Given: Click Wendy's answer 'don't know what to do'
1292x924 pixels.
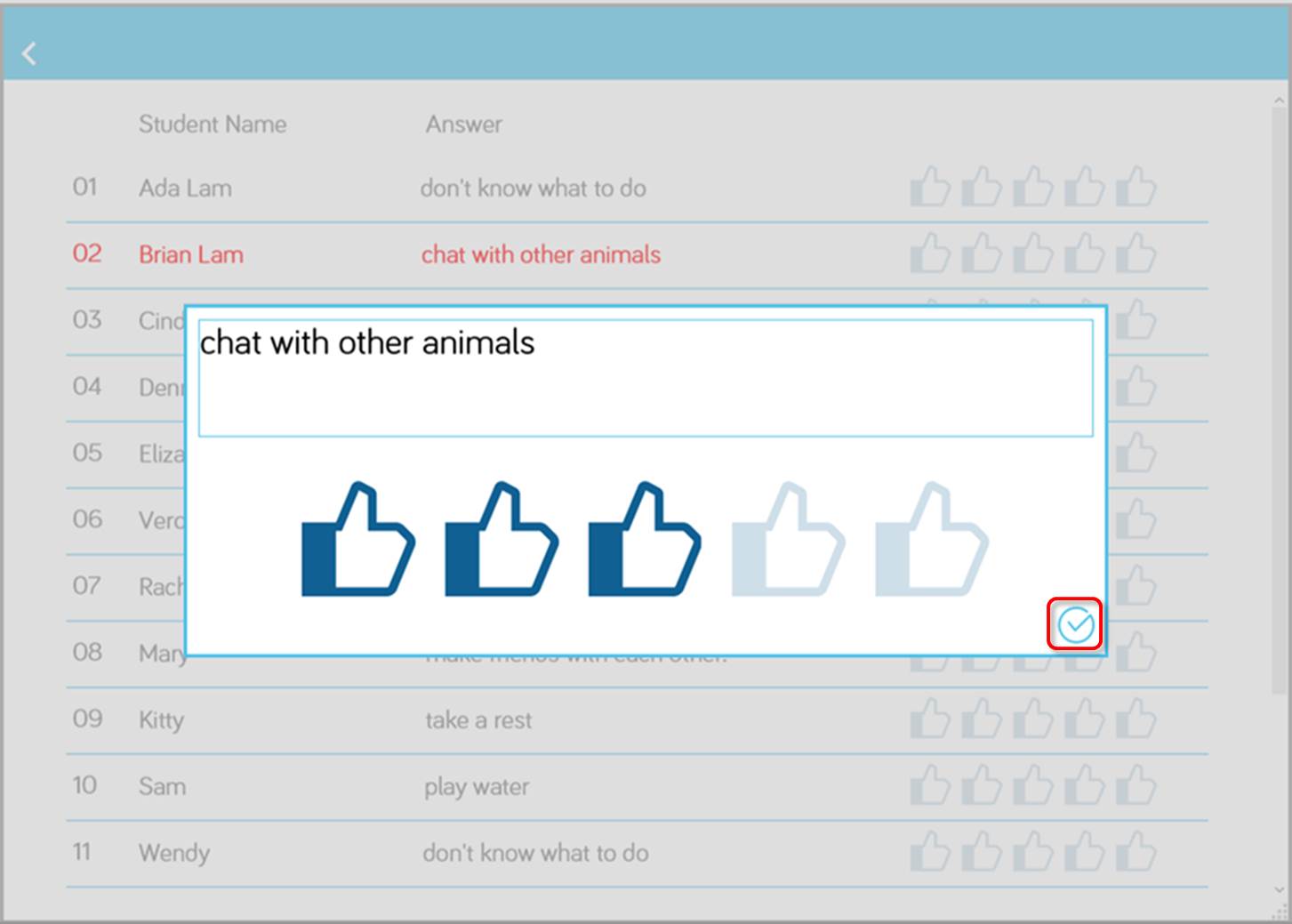Looking at the screenshot, I should pos(535,854).
